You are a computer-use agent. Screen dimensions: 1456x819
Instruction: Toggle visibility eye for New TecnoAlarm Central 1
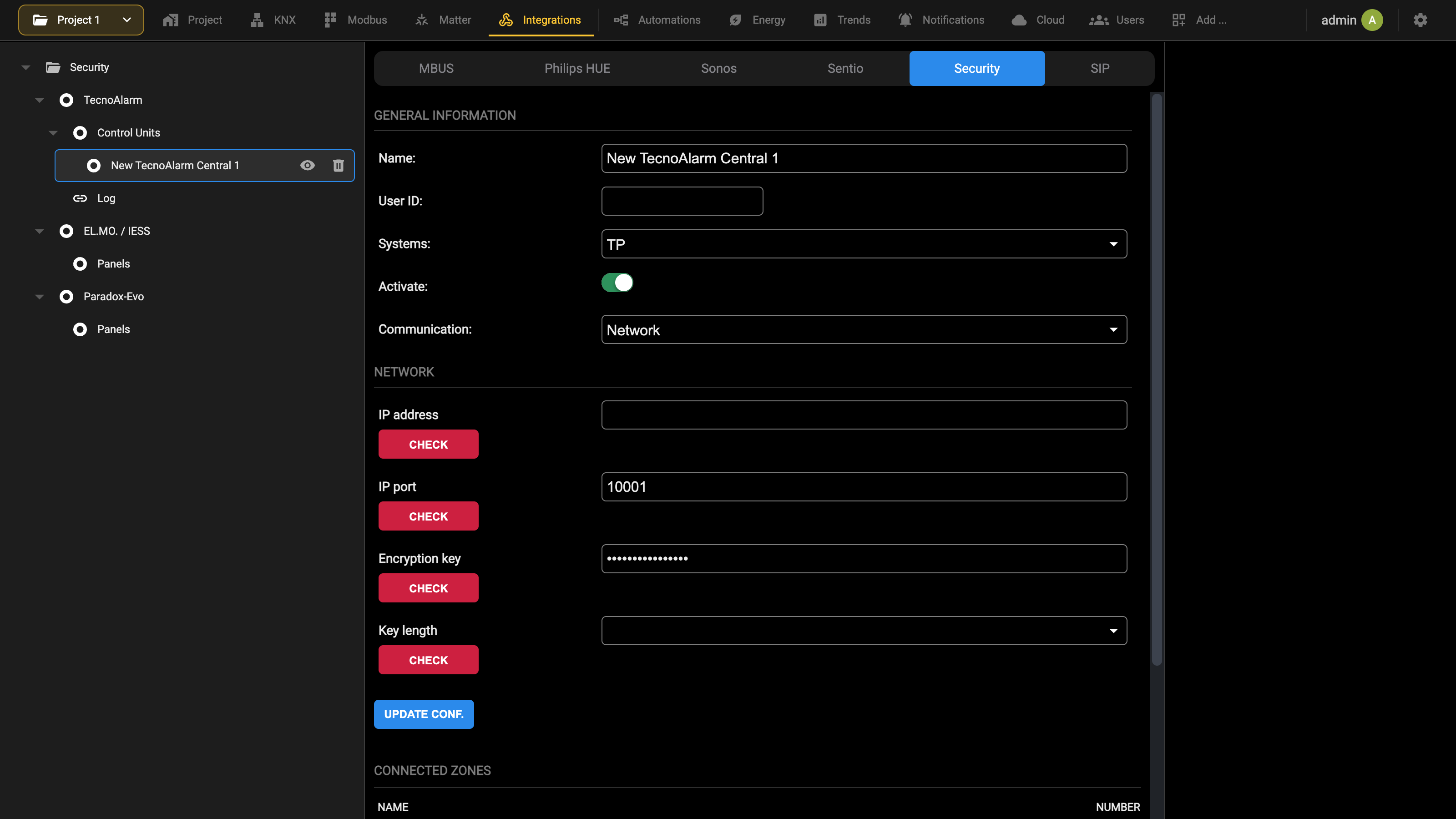pos(308,166)
